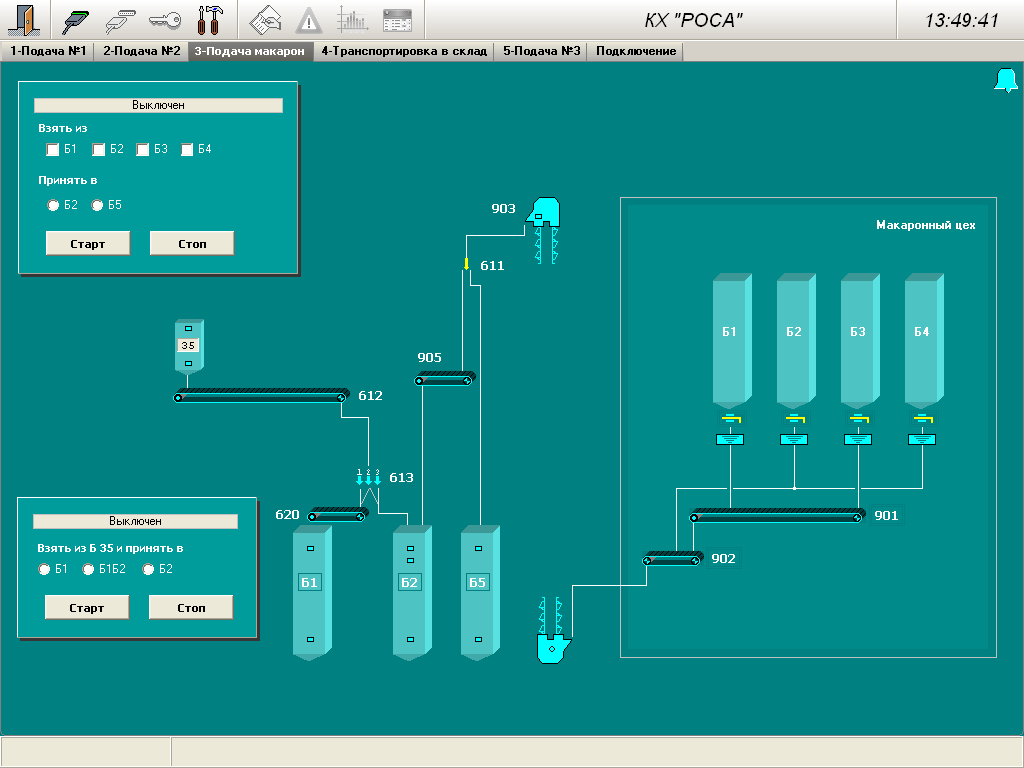Open the tools icon with hammer and screwdrivers
Image resolution: width=1024 pixels, height=768 pixels.
[x=209, y=19]
